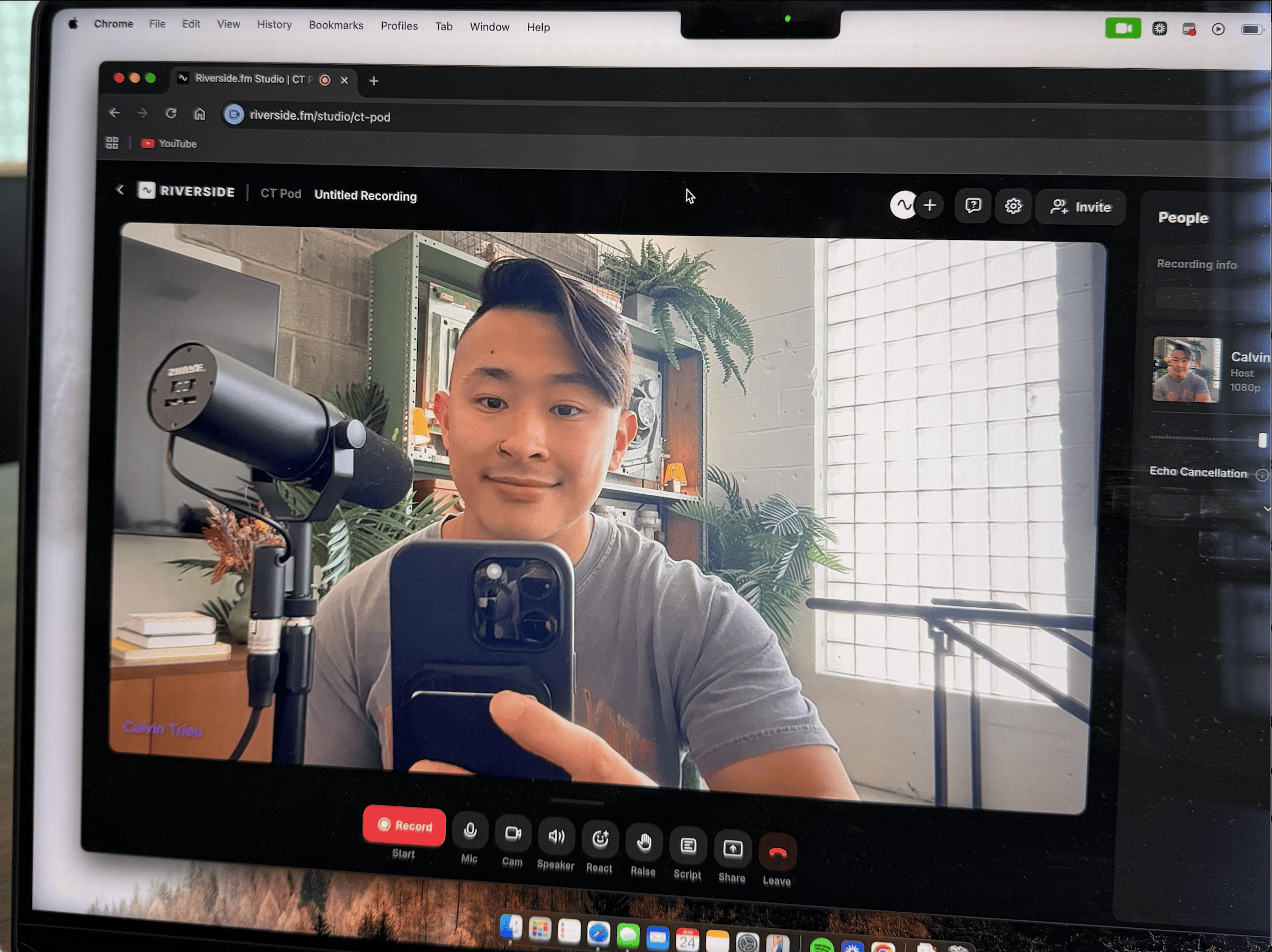Screen dimensions: 1272x952
Task: Open Reminders from the Dock
Action: (x=569, y=932)
